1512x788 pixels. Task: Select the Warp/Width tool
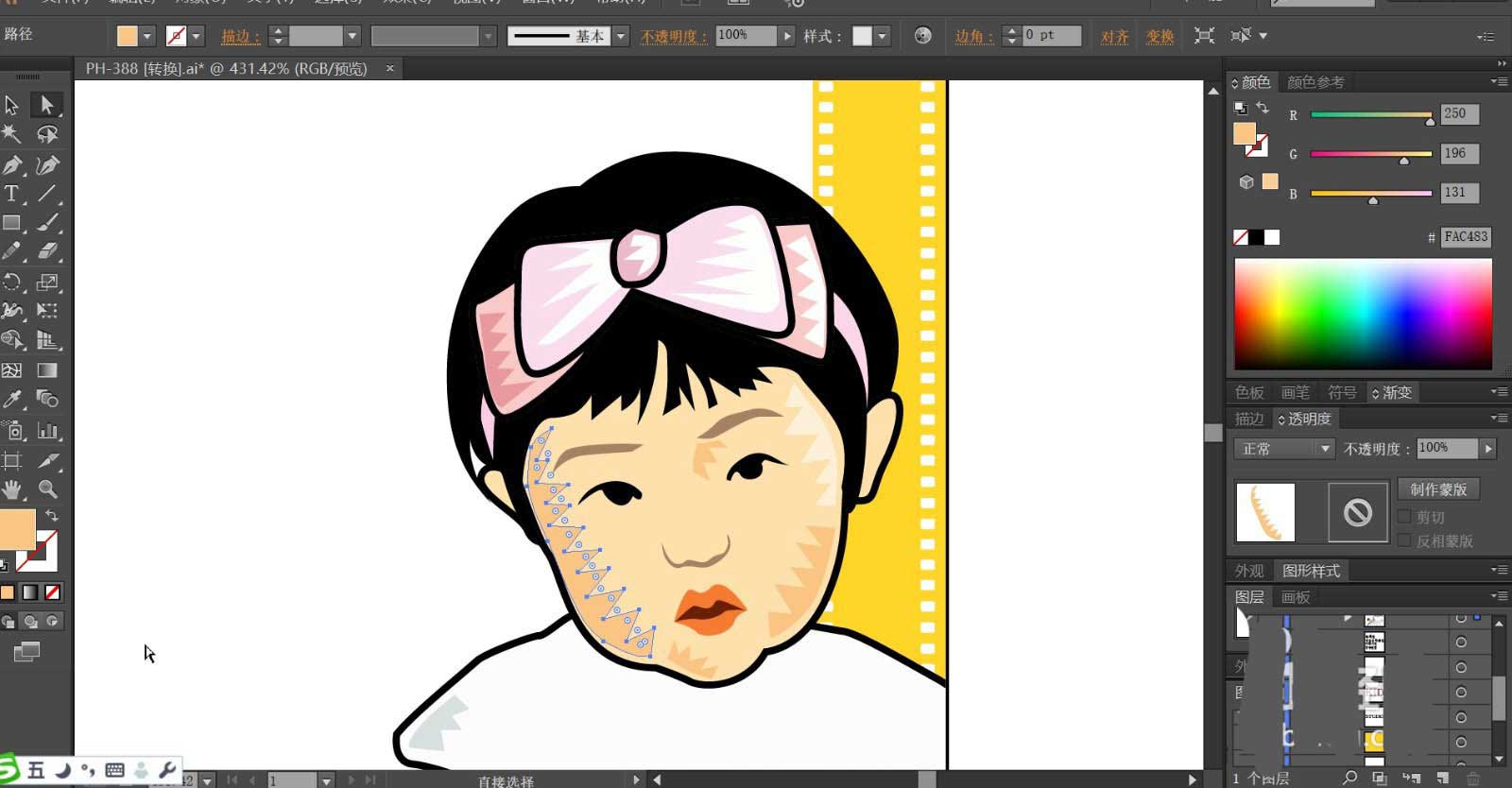pos(12,310)
